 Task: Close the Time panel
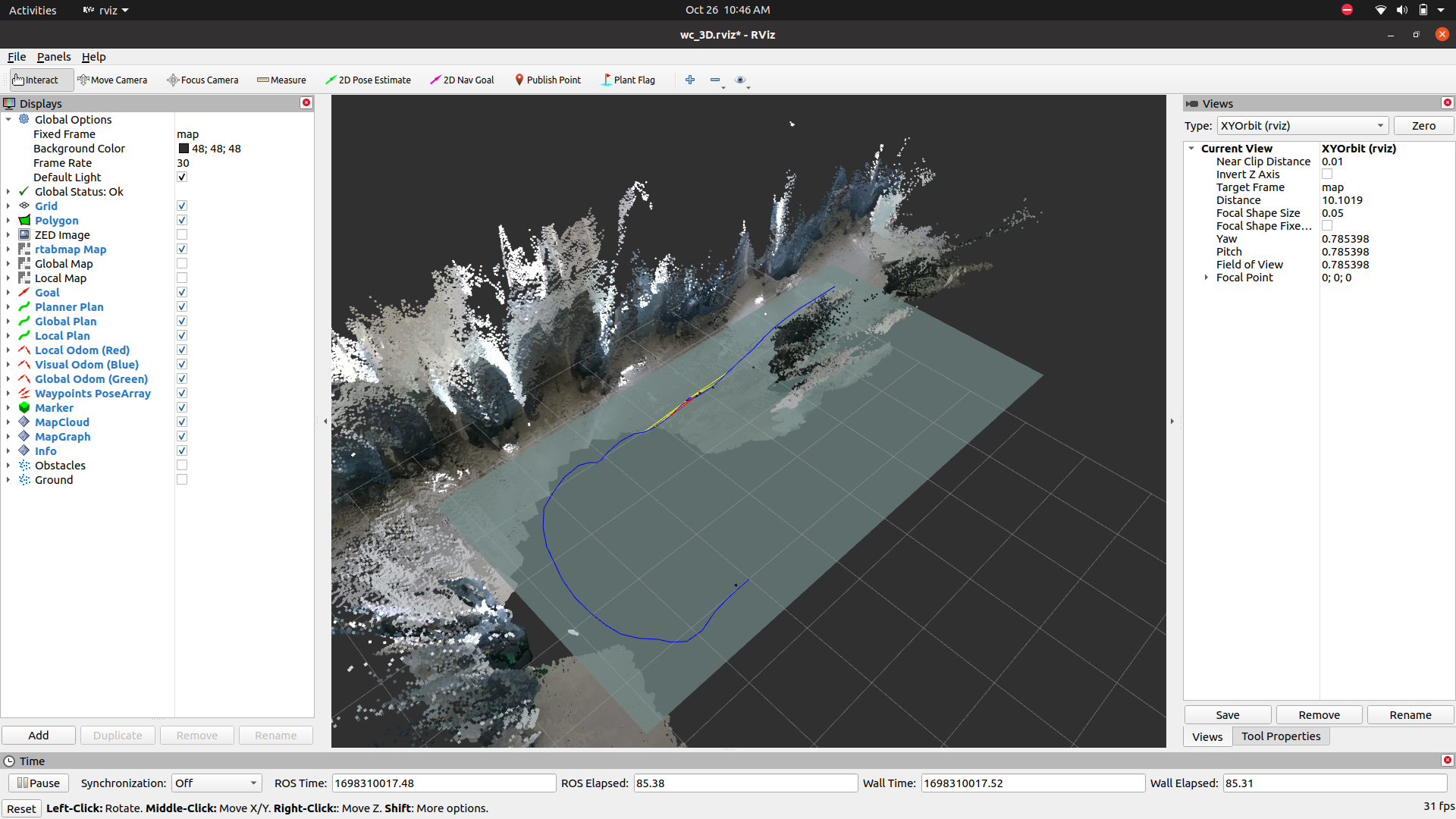click(1447, 760)
